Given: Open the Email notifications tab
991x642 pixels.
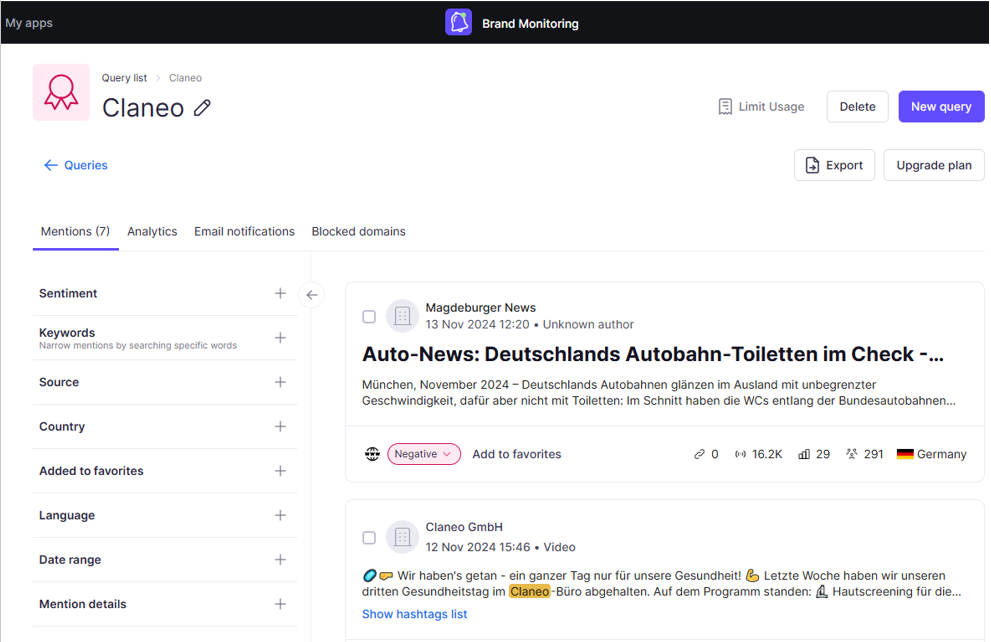Looking at the screenshot, I should click(x=244, y=232).
